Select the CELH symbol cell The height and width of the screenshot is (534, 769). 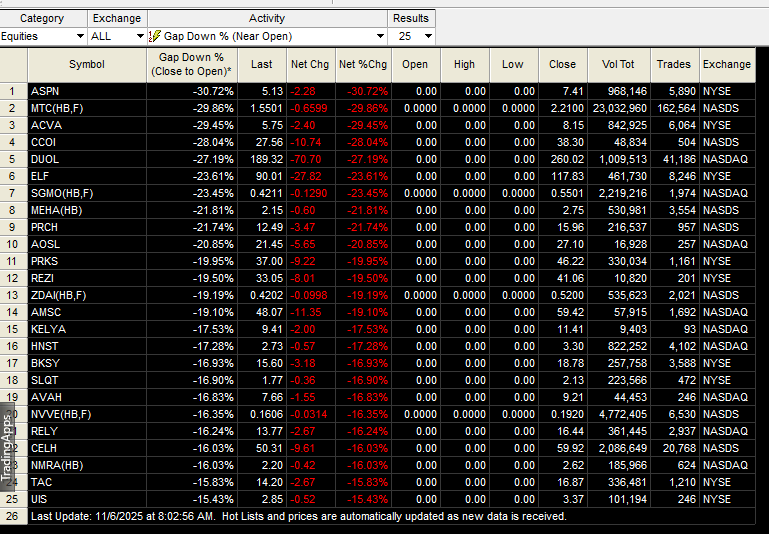(87, 448)
